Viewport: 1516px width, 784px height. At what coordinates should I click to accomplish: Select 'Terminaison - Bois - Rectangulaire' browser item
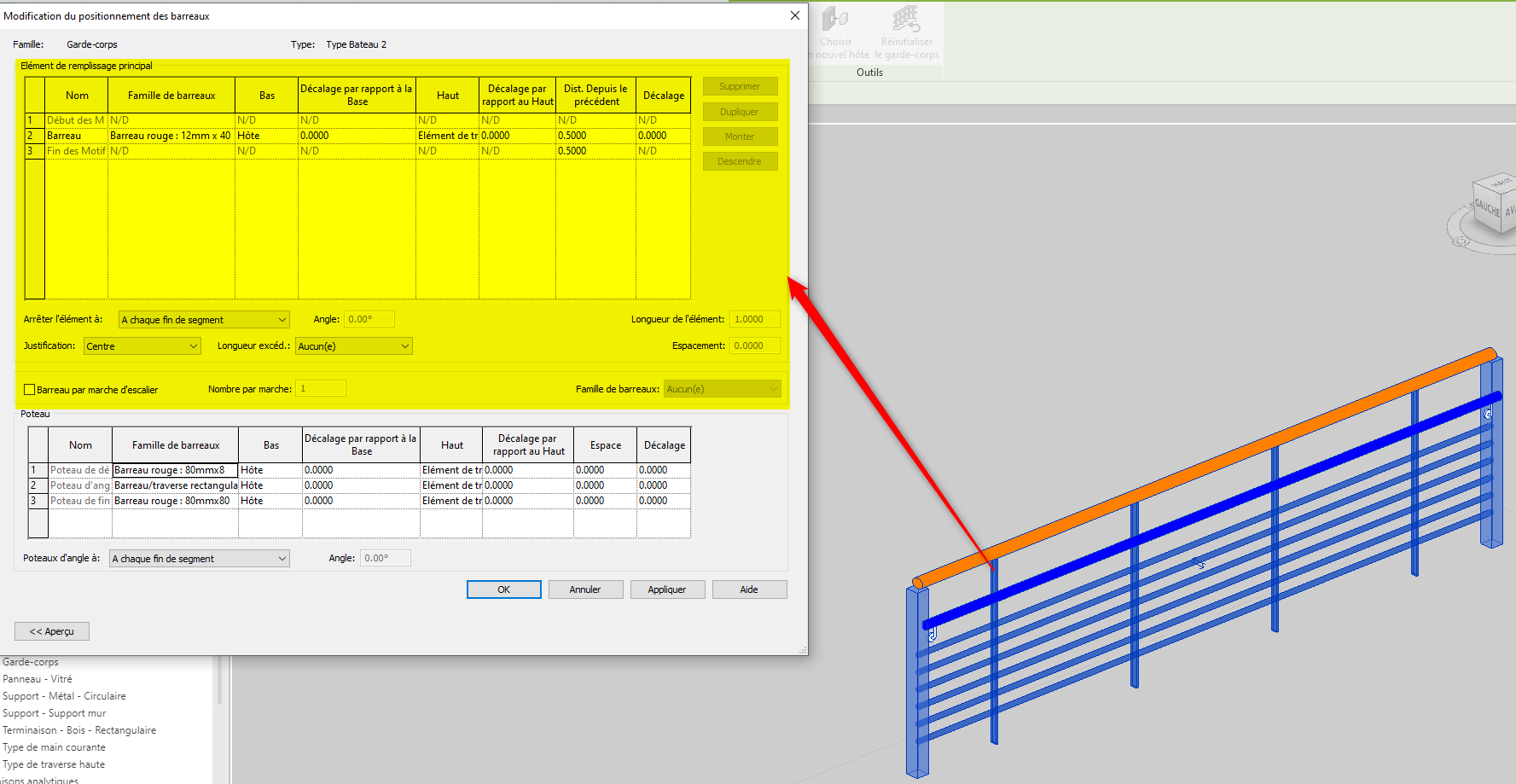point(79,730)
